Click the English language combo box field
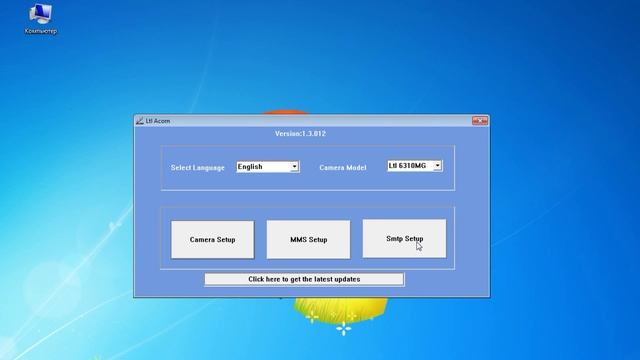 pos(268,167)
